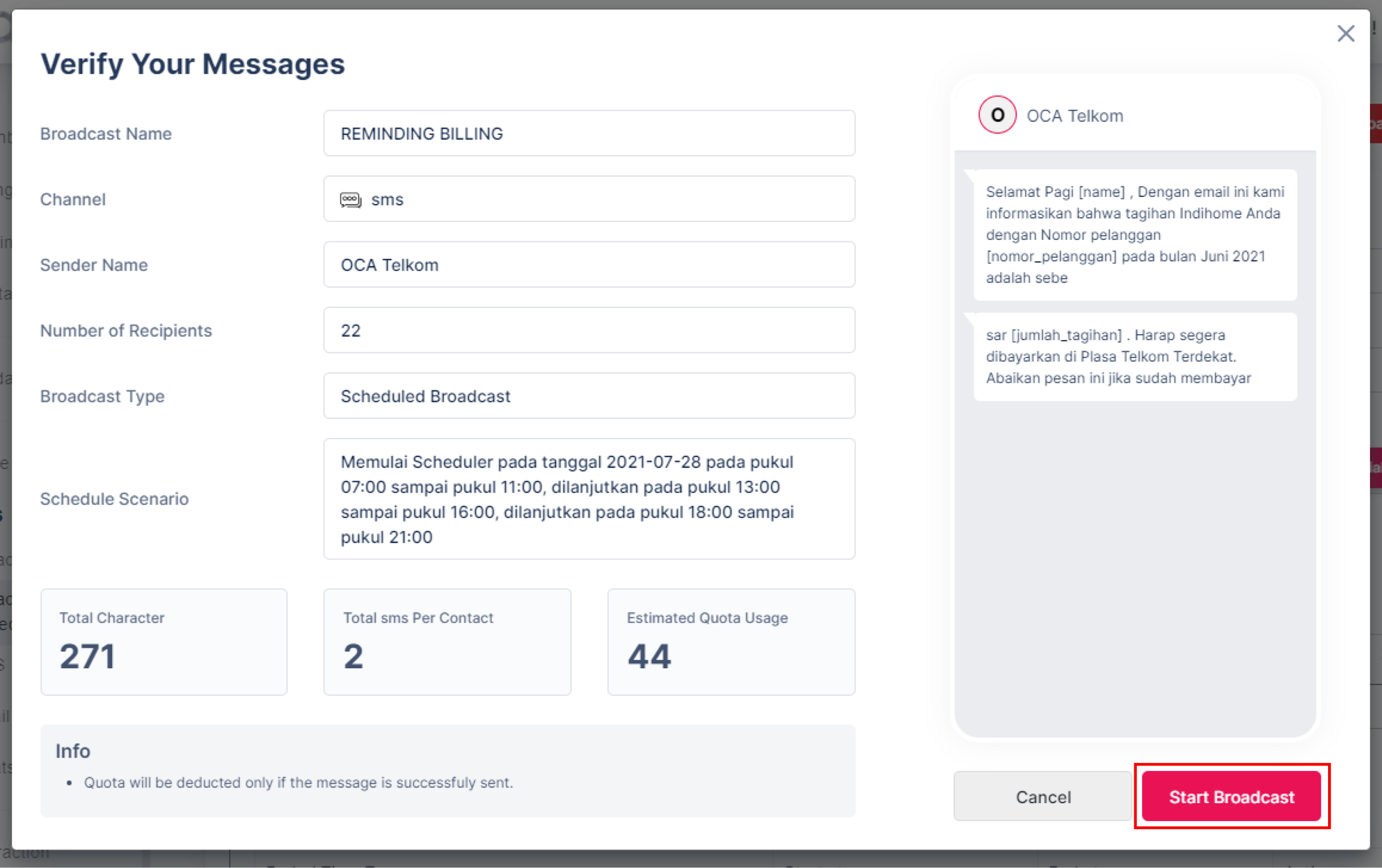
Task: Close the Verify Your Messages dialog
Action: [1345, 34]
